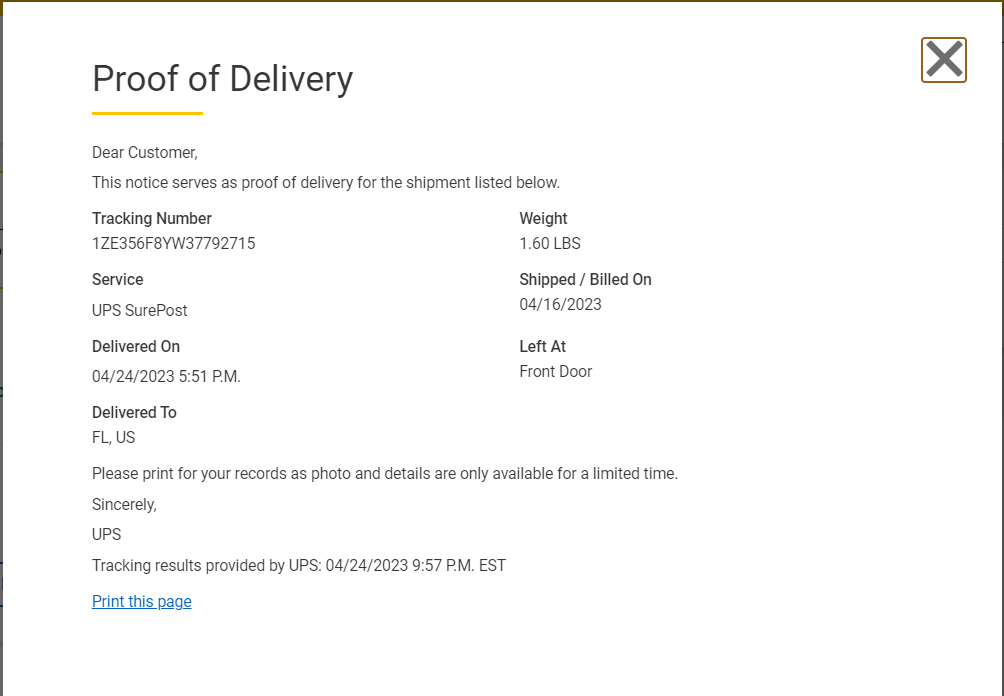Click the Front Door location text
The height and width of the screenshot is (696, 1004).
pos(556,371)
